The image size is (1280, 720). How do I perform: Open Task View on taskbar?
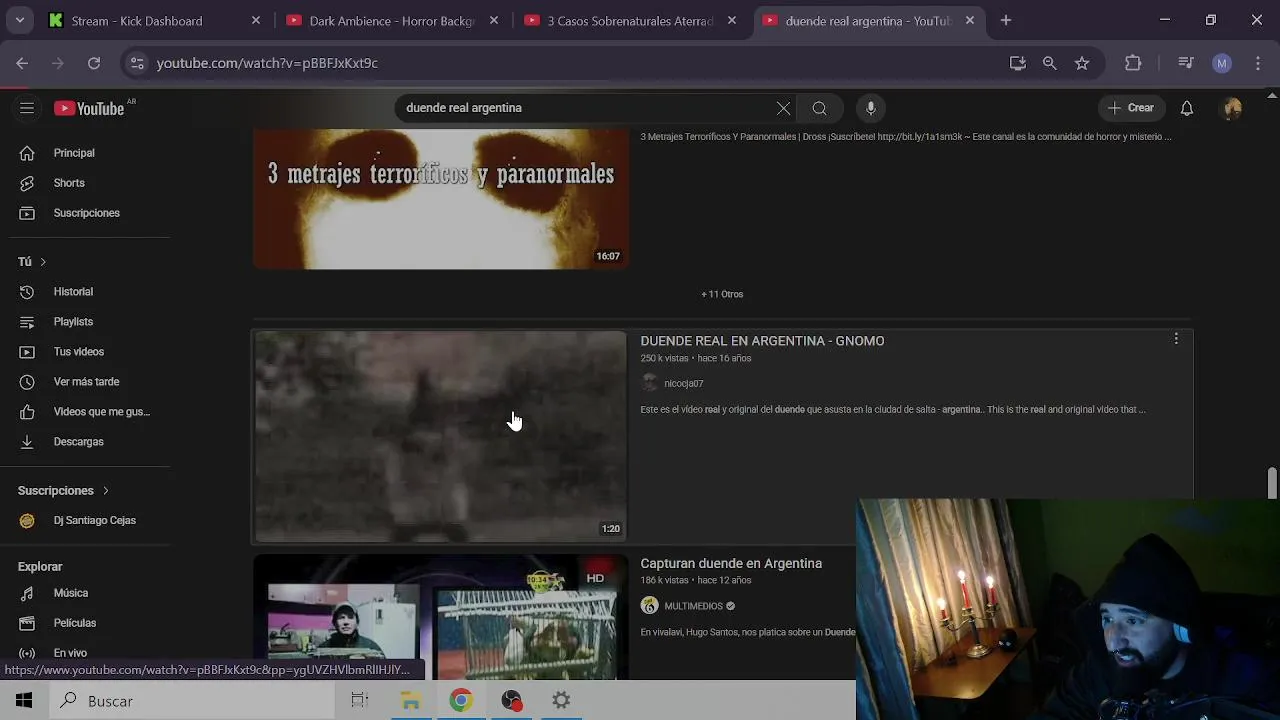coord(360,701)
